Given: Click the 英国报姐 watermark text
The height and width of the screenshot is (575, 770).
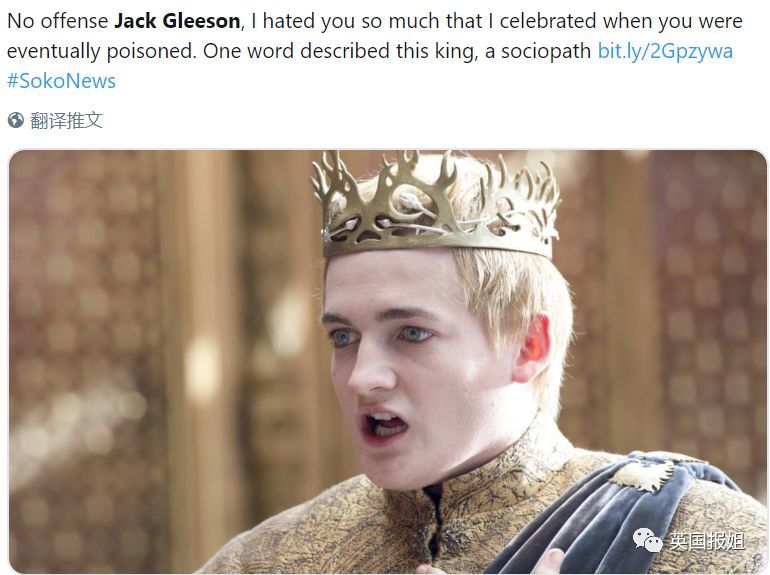Looking at the screenshot, I should point(707,541).
